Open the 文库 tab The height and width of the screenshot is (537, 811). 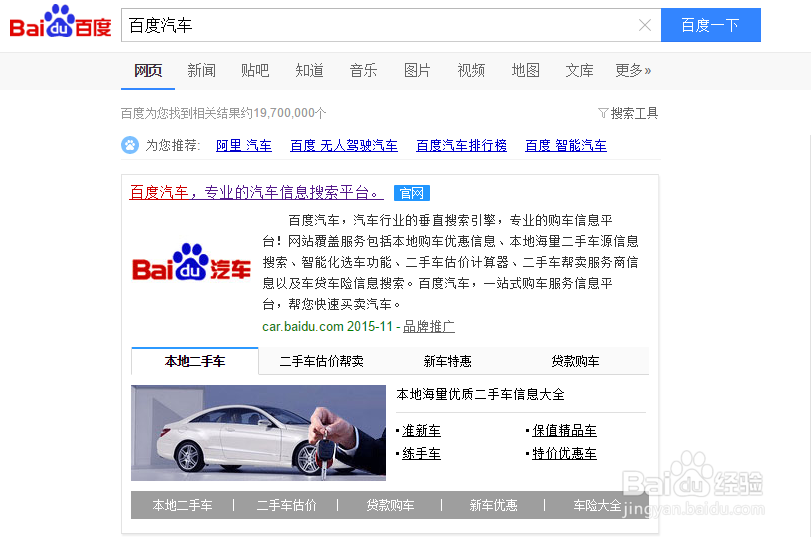pyautogui.click(x=579, y=70)
